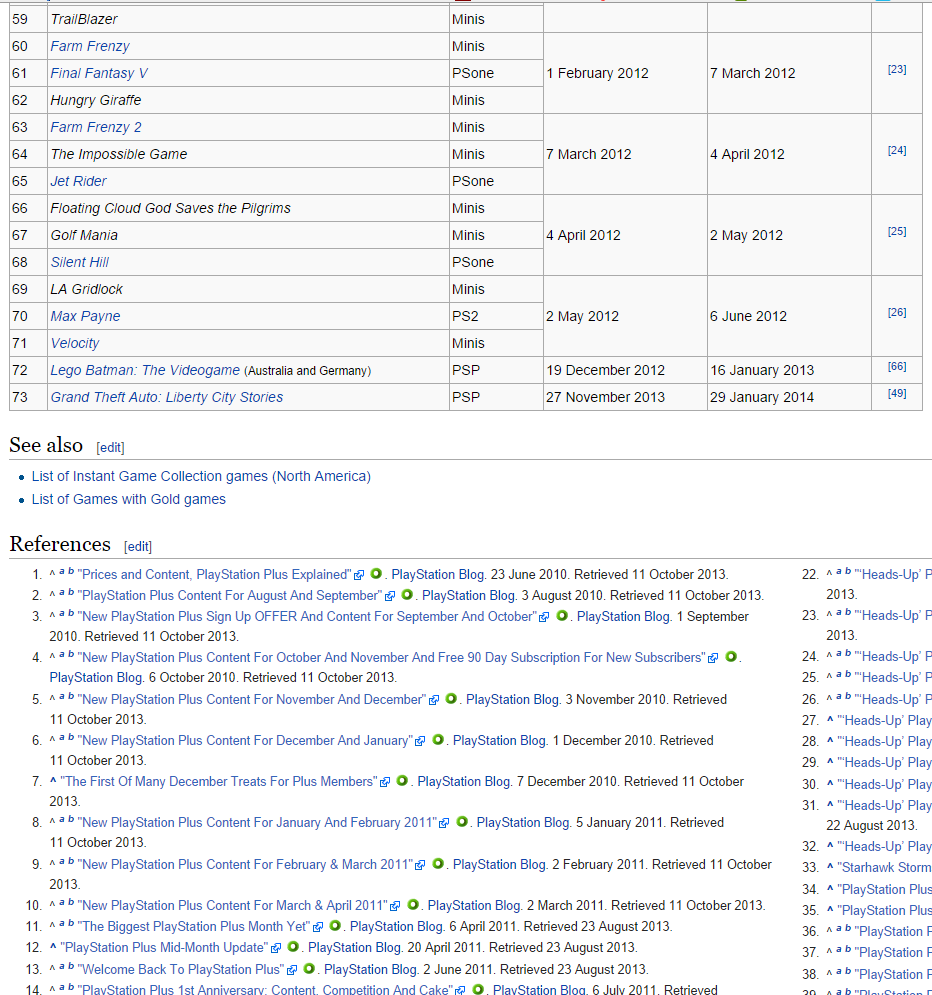Click green circle icon in reference 13 Welcome Back
The width and height of the screenshot is (932, 995).
[309, 969]
